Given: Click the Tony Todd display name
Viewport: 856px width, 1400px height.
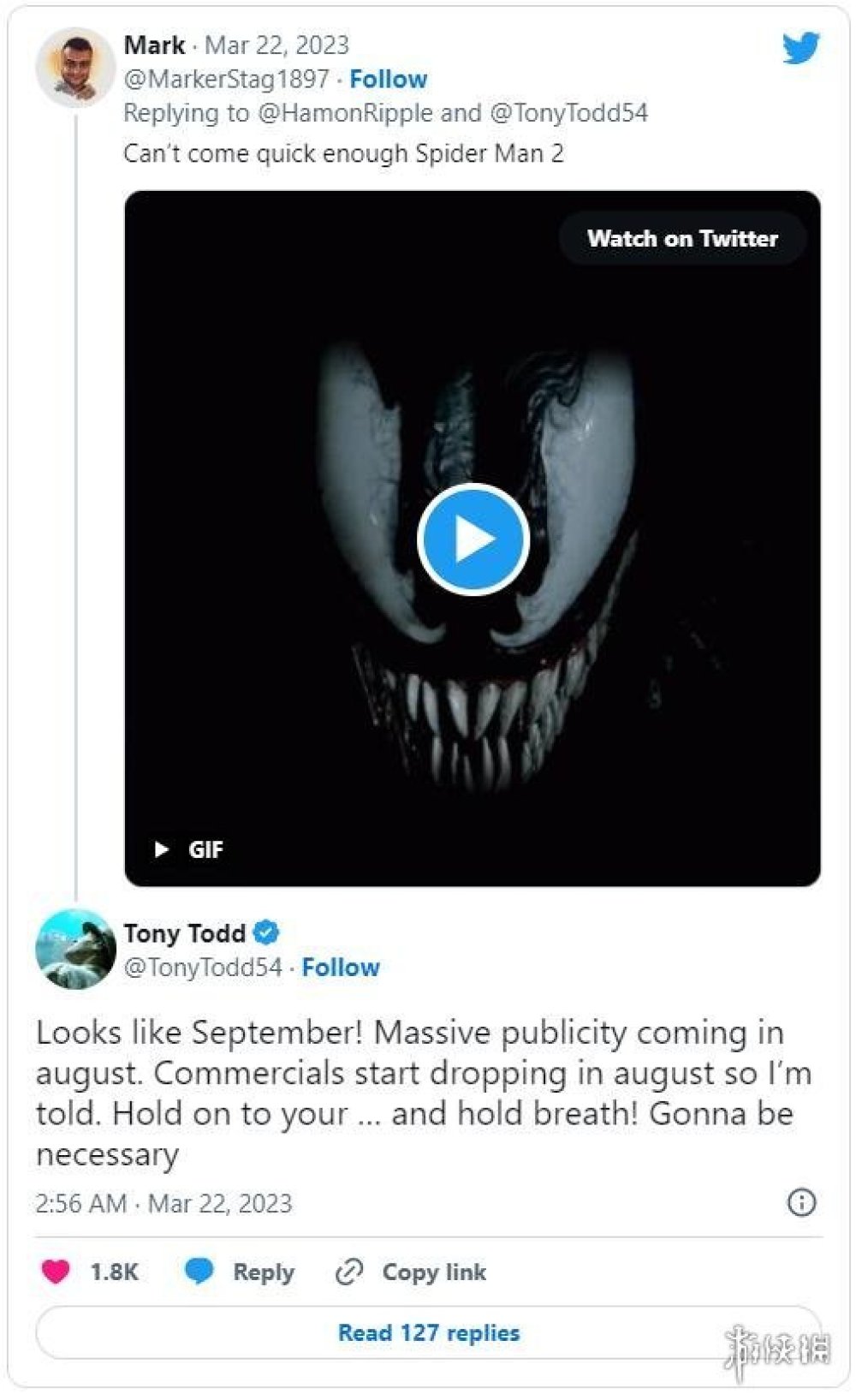Looking at the screenshot, I should pos(184,932).
